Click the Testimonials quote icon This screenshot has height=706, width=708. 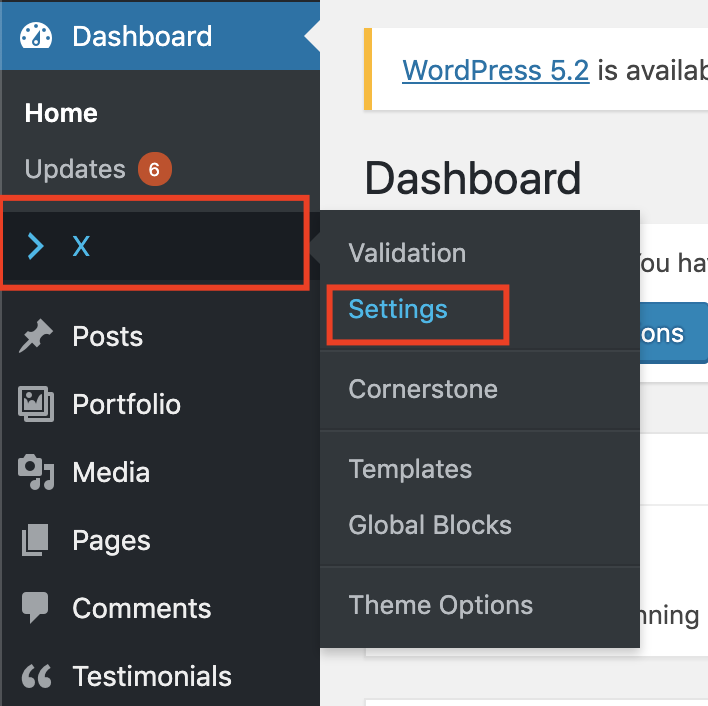coord(37,677)
